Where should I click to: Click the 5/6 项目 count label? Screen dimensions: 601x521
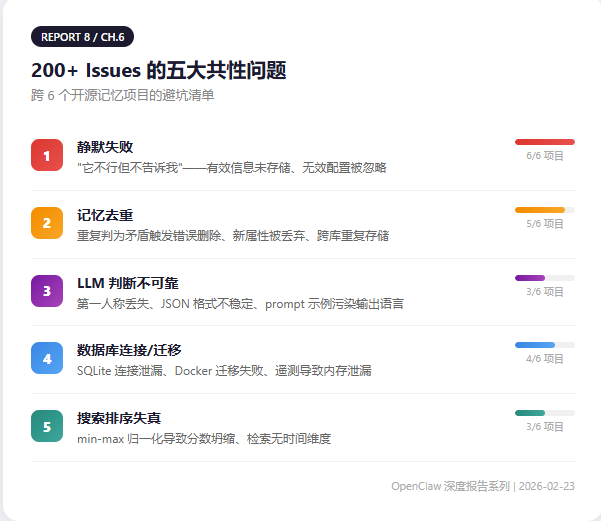click(x=545, y=224)
